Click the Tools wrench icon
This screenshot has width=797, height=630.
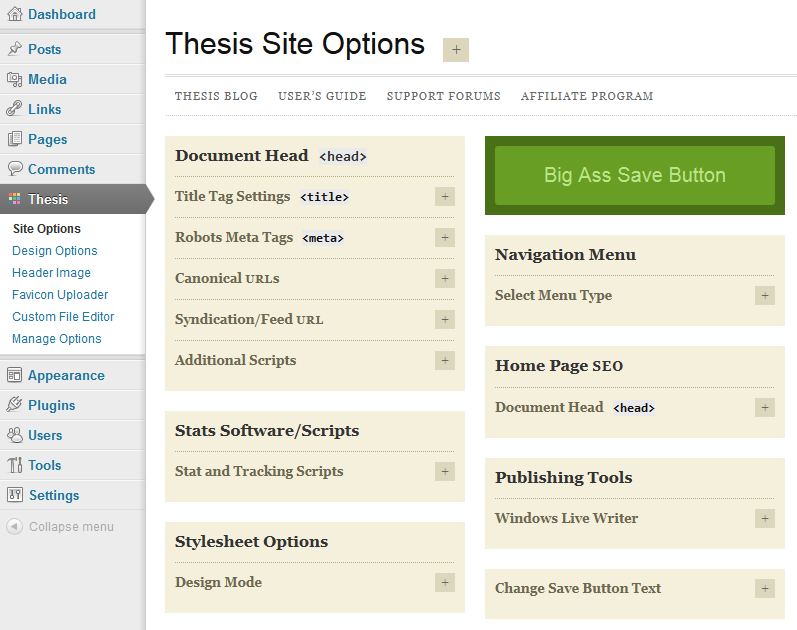[x=15, y=465]
